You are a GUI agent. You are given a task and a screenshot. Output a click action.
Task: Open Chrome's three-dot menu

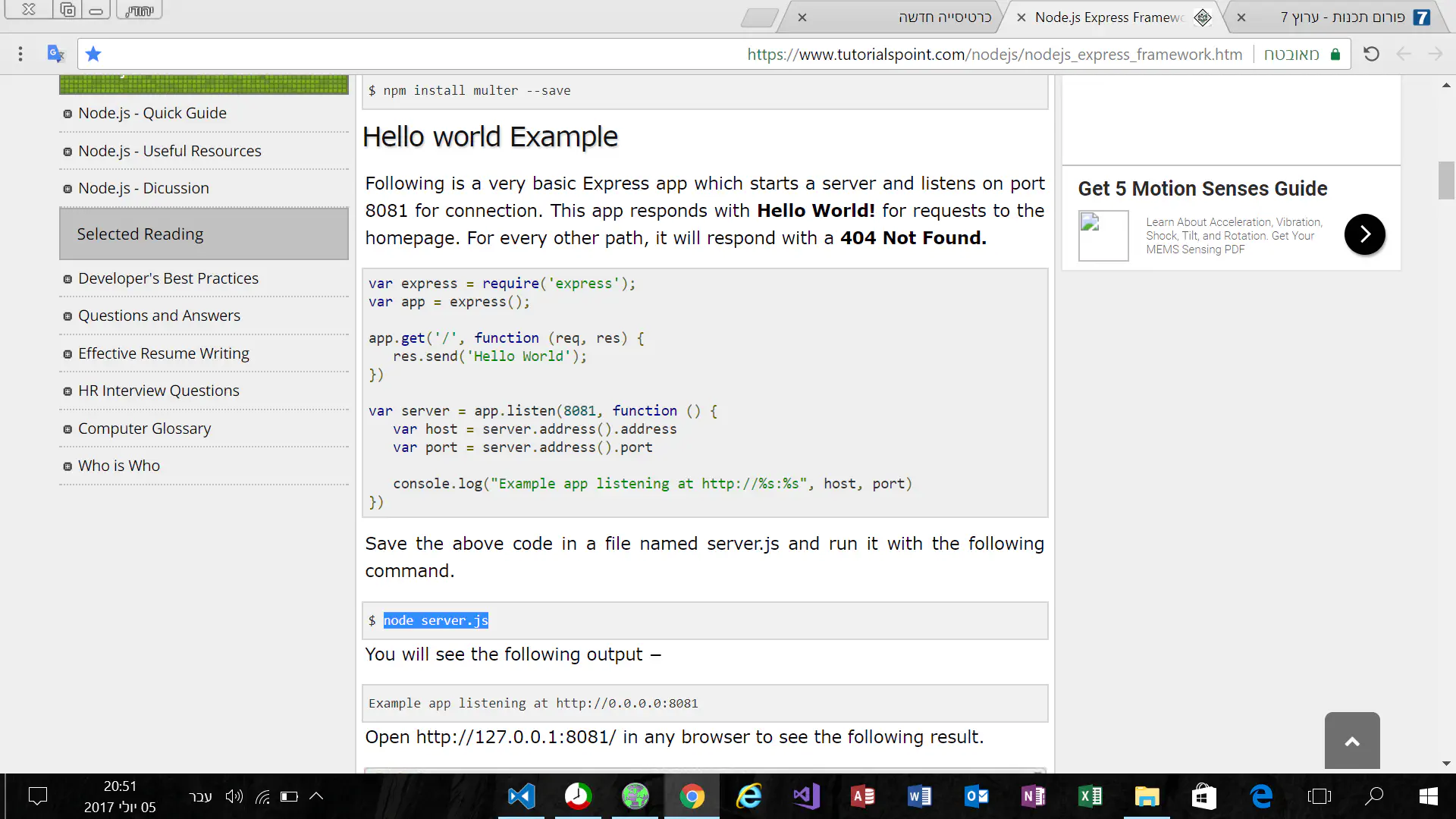pyautogui.click(x=20, y=54)
